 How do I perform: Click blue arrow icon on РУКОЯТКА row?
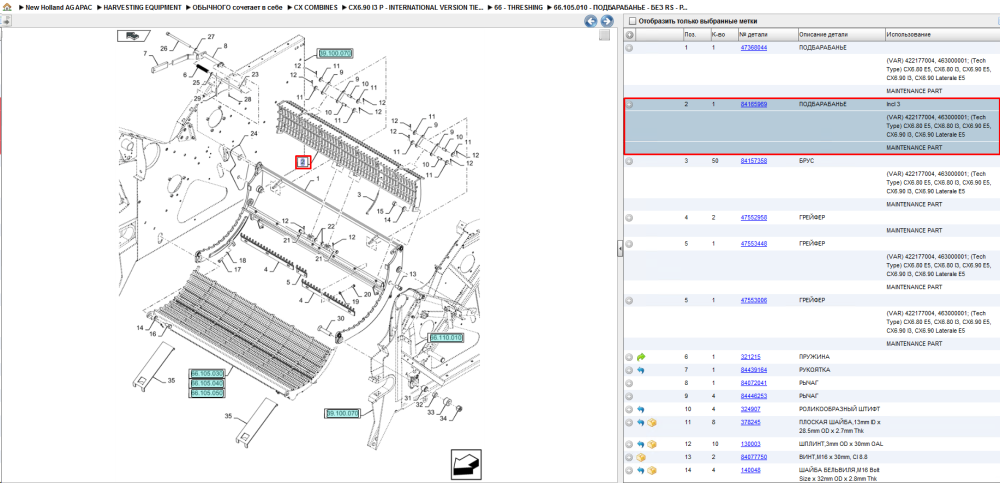coord(641,370)
